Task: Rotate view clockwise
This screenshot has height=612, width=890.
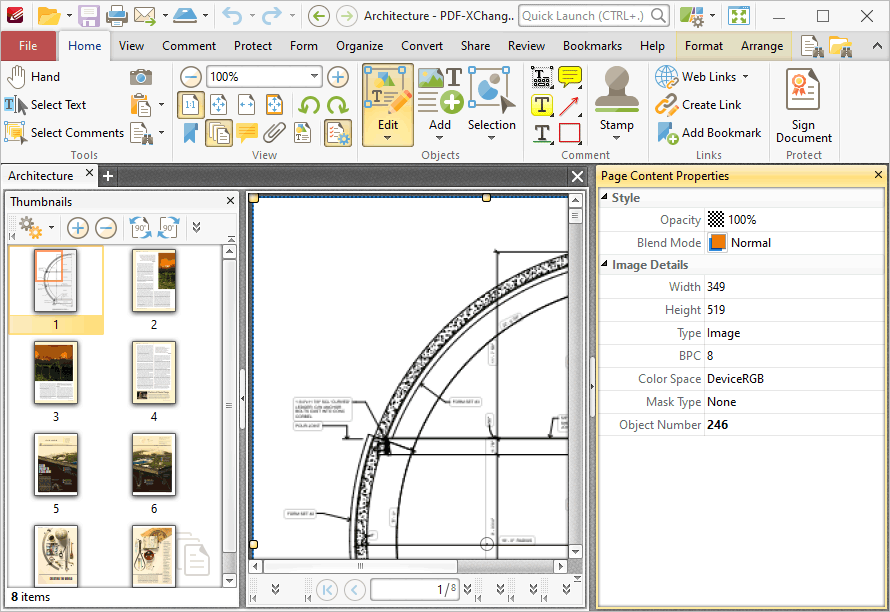Action: pos(338,105)
